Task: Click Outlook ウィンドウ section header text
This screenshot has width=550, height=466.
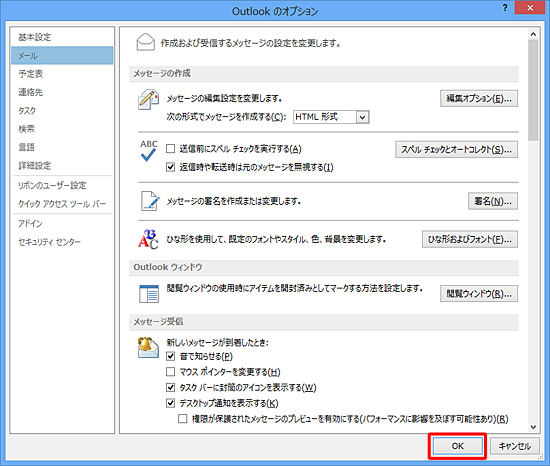Action: point(168,267)
